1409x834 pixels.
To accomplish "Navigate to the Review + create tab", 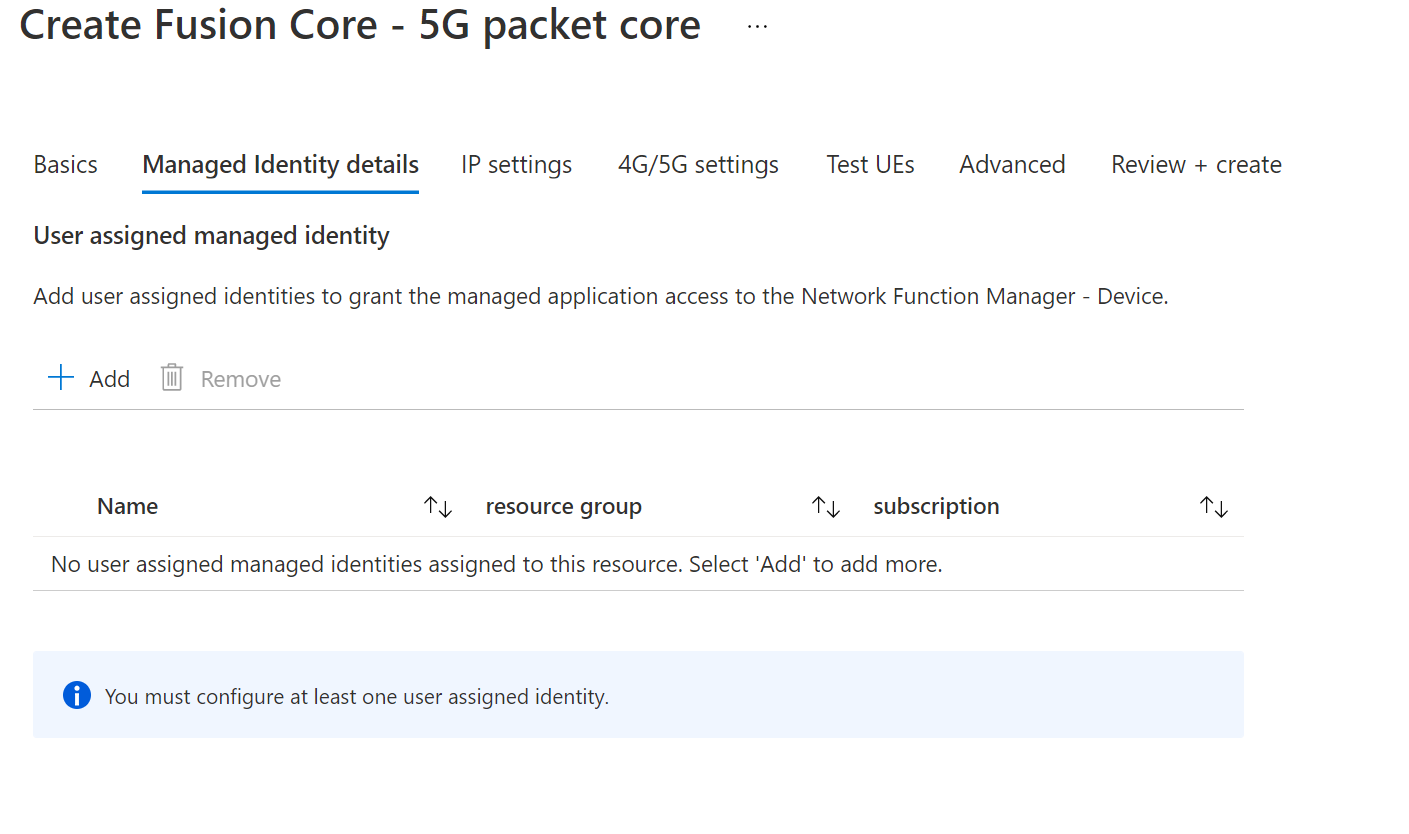I will [x=1196, y=165].
